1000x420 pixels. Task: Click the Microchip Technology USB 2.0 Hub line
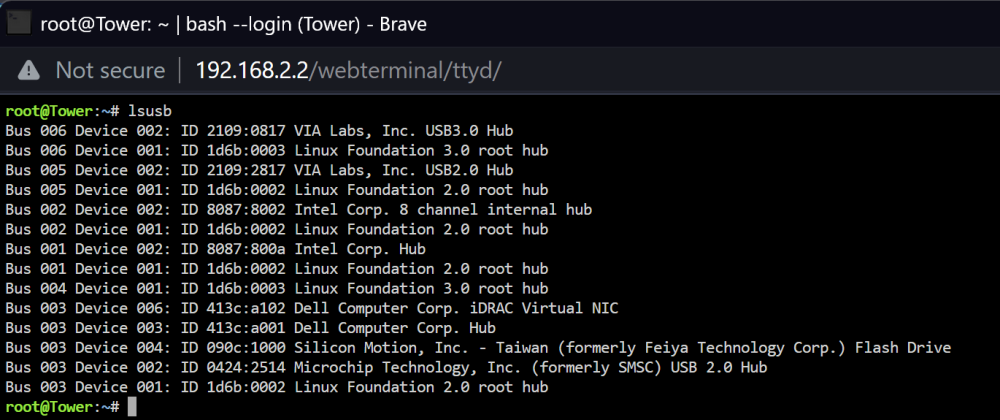point(386,368)
